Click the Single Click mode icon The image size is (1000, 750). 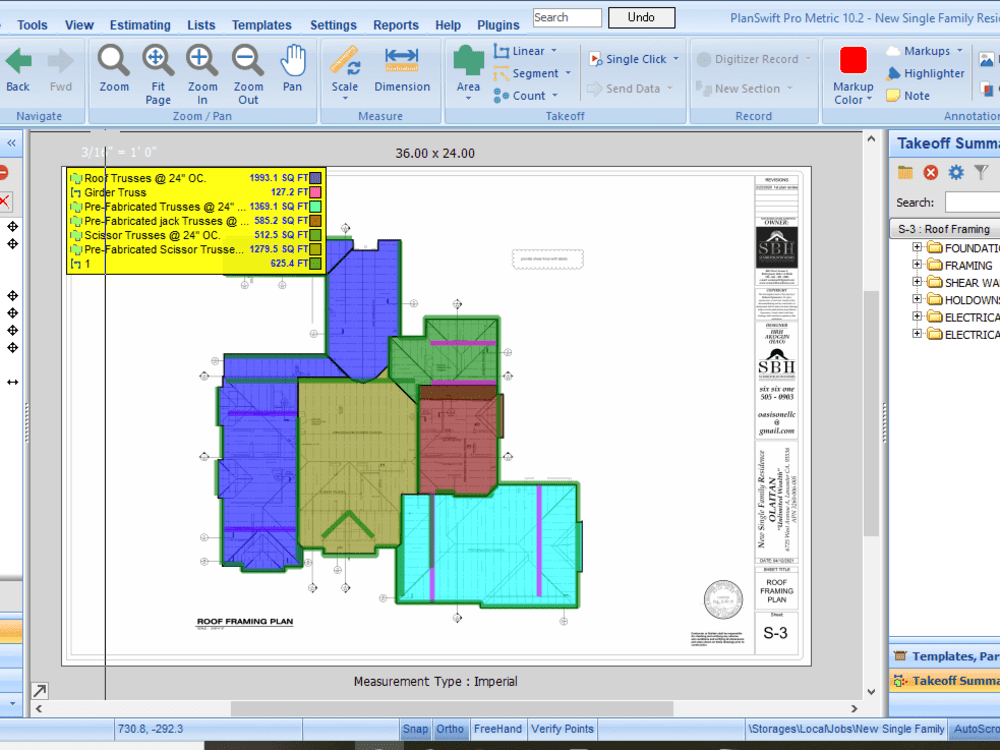tap(596, 59)
